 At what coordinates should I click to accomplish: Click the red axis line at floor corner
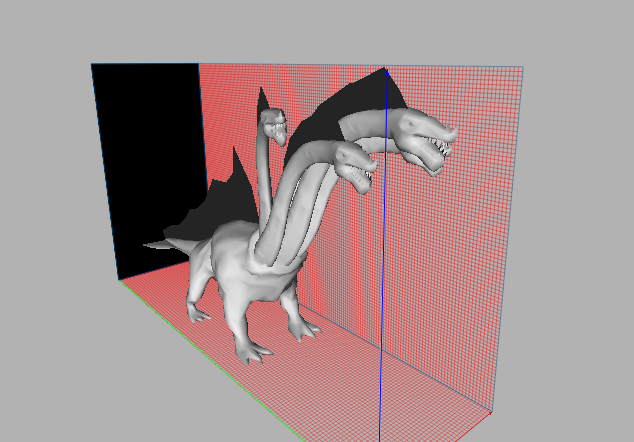474,426
